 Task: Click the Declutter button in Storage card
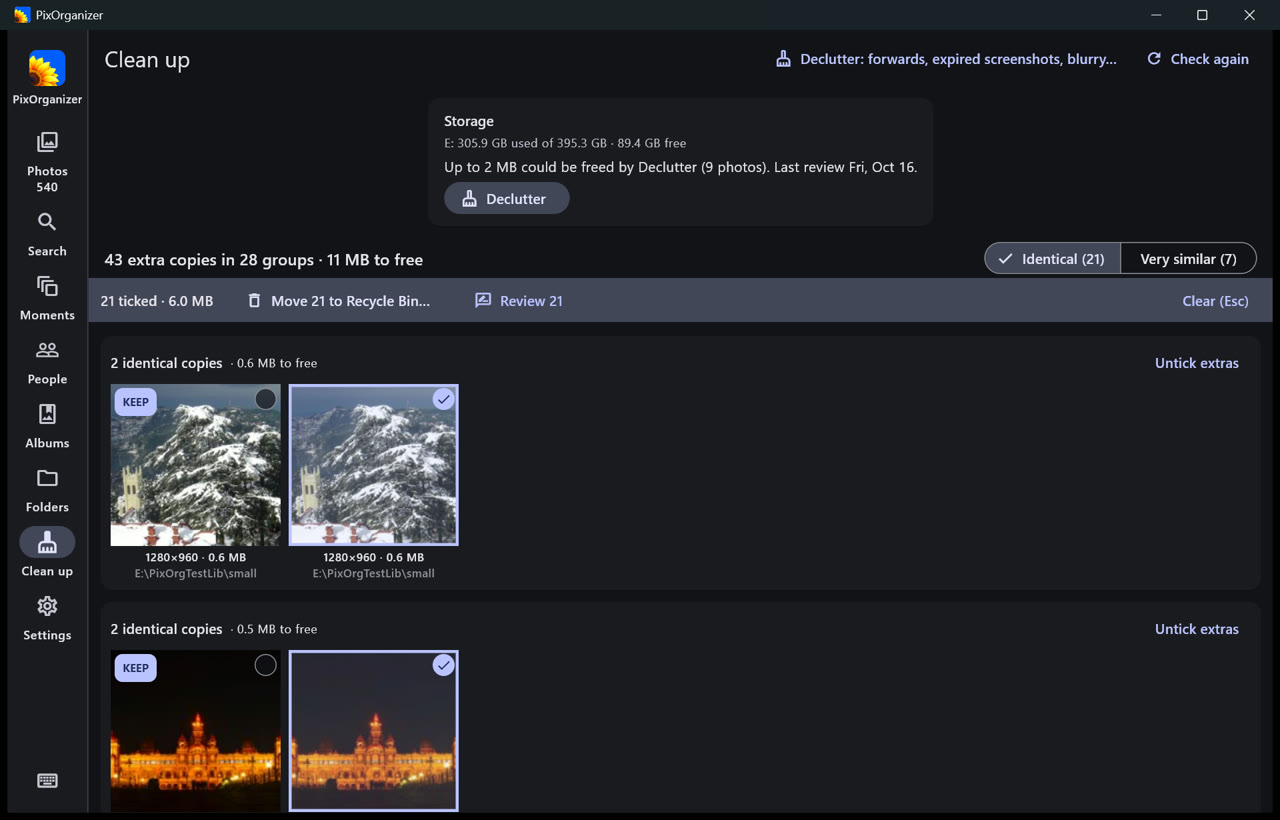pos(506,198)
